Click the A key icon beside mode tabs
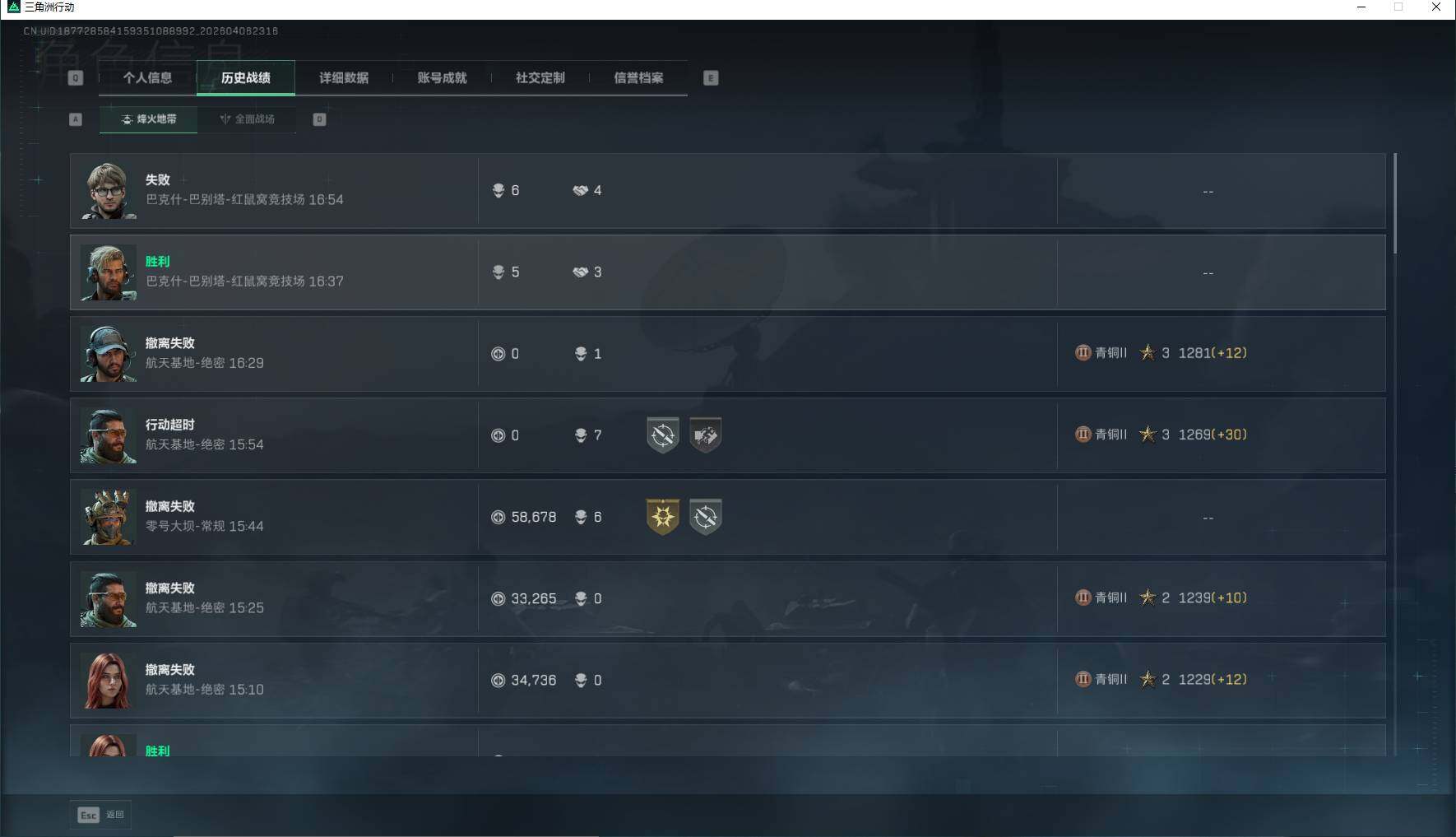The height and width of the screenshot is (837, 1456). 75,119
